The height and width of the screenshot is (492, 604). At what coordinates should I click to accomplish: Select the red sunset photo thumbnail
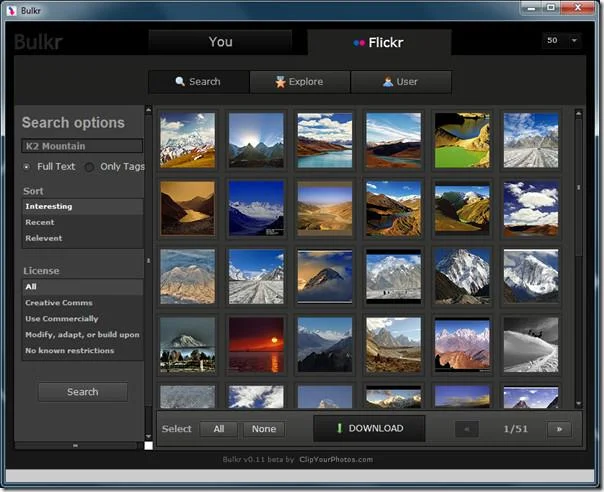(256, 345)
